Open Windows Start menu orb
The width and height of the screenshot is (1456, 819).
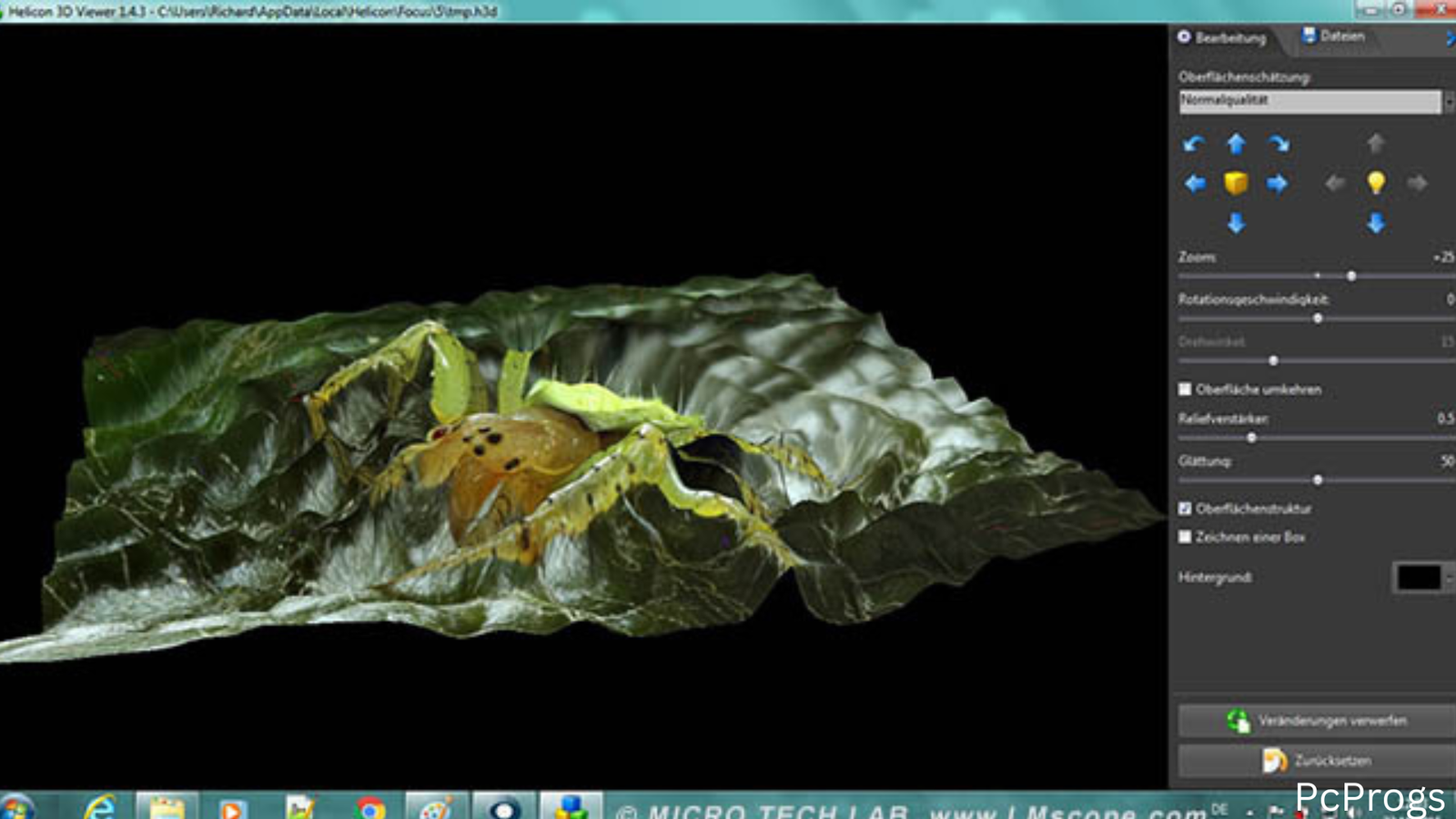click(x=16, y=806)
